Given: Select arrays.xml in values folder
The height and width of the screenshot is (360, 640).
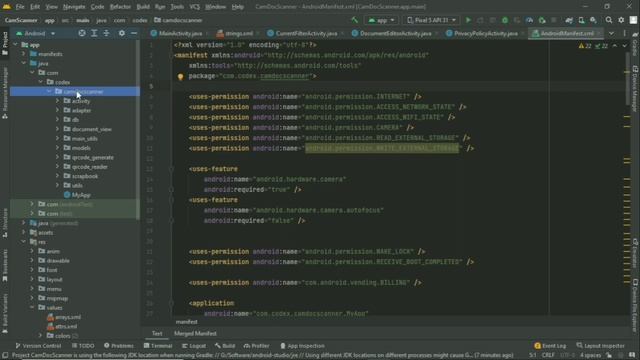Looking at the screenshot, I should click(x=64, y=317).
